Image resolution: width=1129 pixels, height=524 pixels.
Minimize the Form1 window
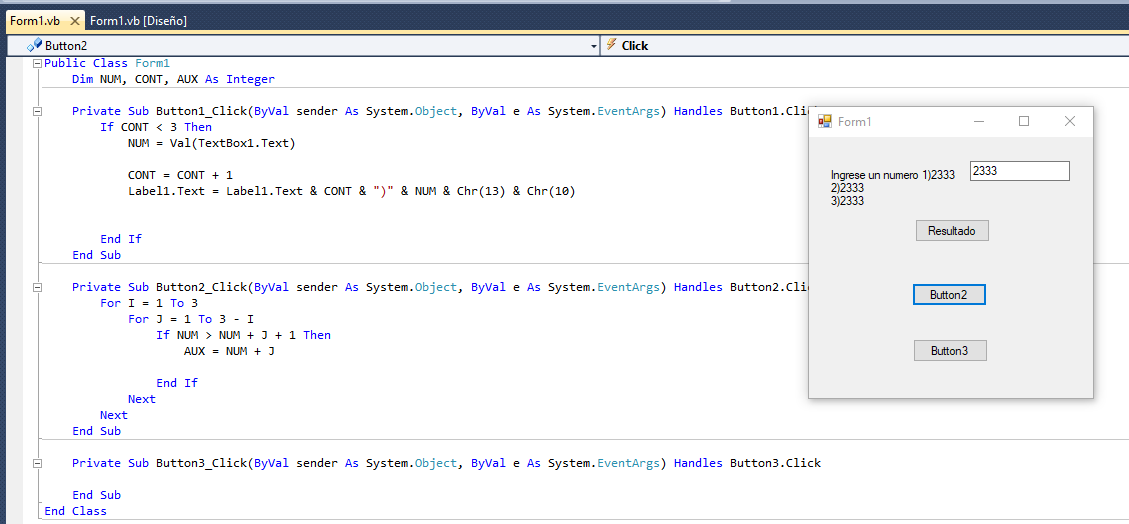[x=978, y=122]
